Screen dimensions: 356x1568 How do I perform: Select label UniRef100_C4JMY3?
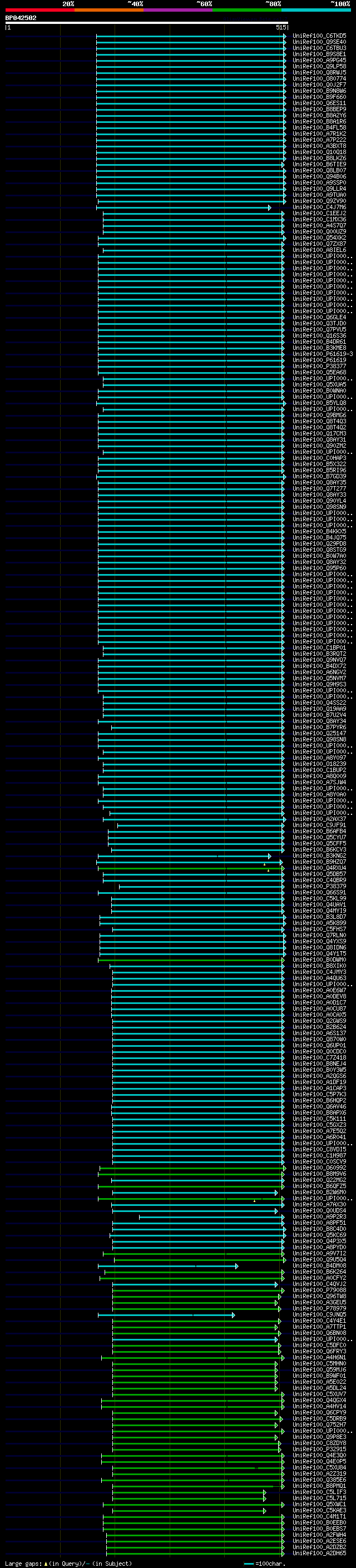tap(319, 972)
